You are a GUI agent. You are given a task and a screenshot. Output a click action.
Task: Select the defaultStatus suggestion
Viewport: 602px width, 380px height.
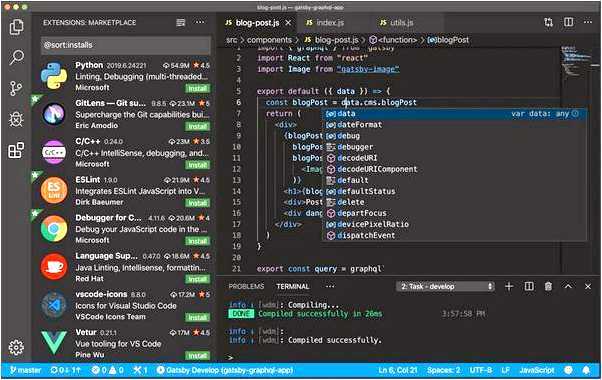pyautogui.click(x=454, y=191)
